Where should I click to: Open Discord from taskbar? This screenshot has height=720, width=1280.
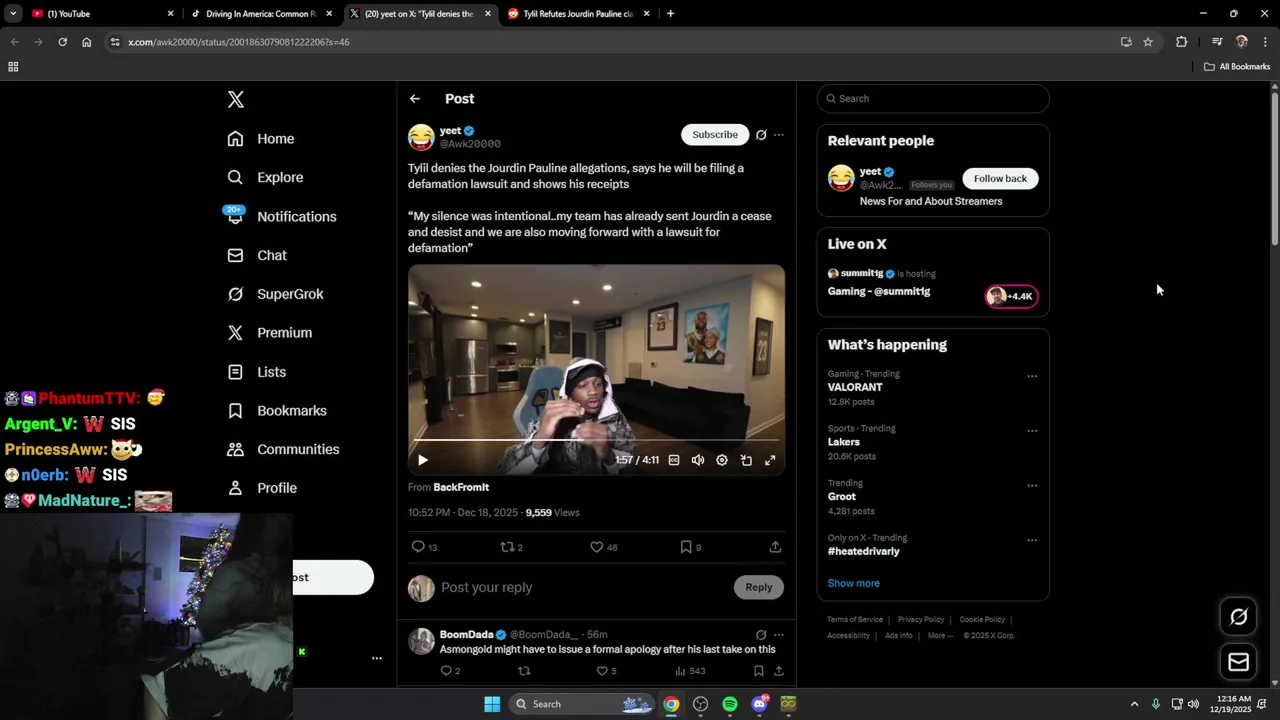[x=760, y=704]
